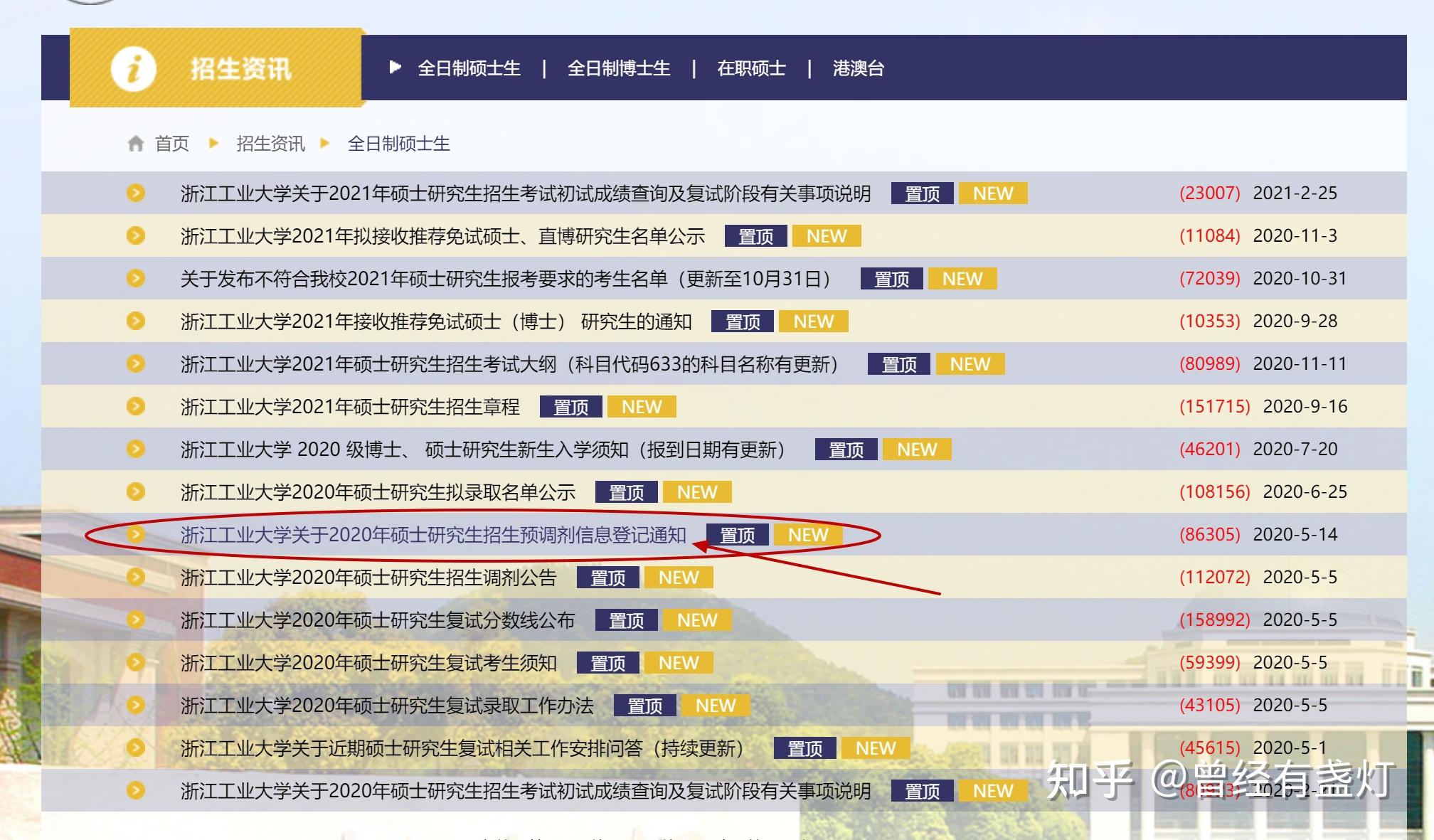
Task: Click the date 2020-5-14
Action: [x=1295, y=534]
